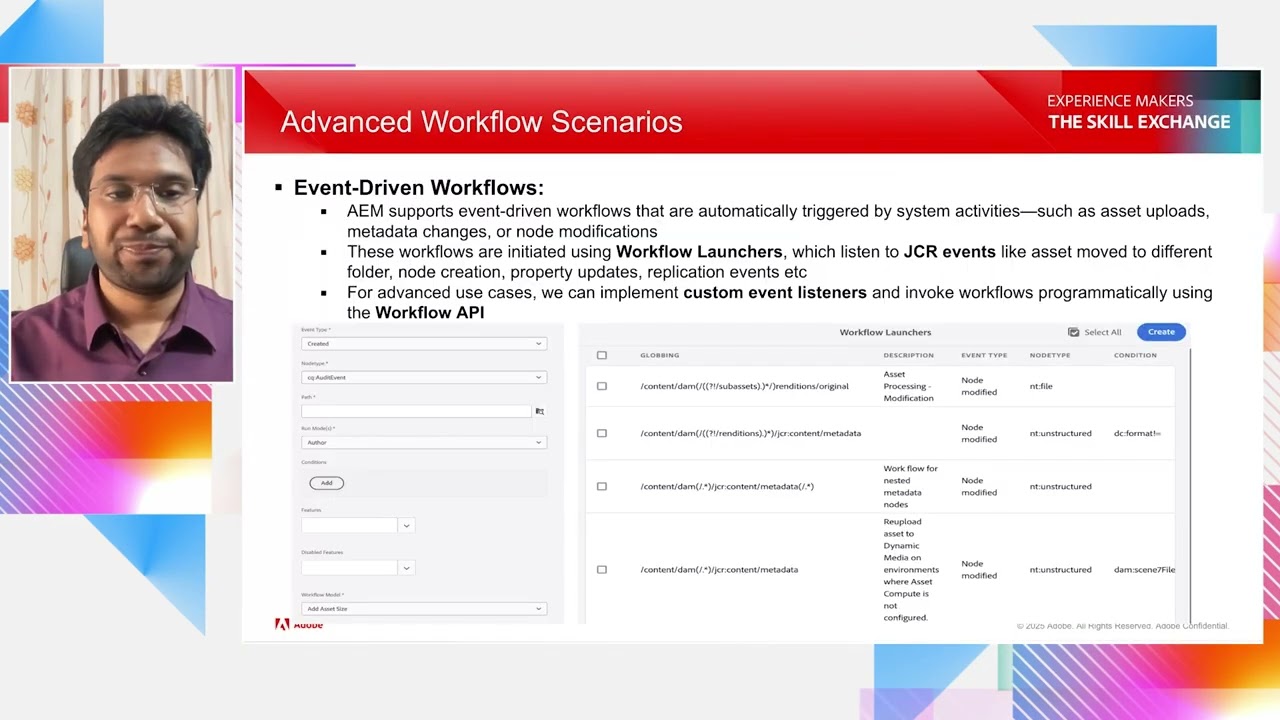Click the nt:file nodetype cell
This screenshot has height=720, width=1280.
point(1041,386)
